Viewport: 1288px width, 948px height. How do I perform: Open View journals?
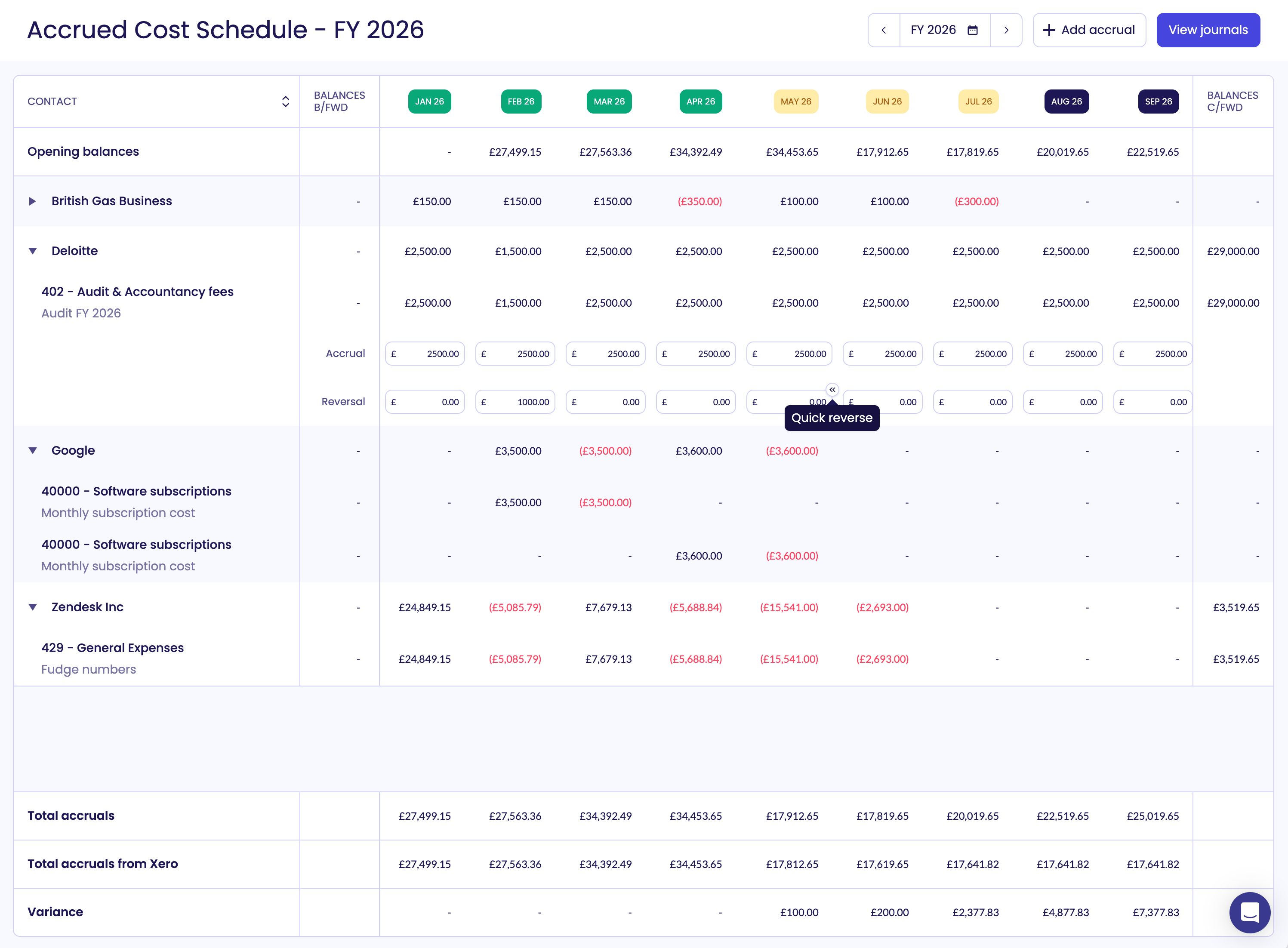[x=1208, y=30]
